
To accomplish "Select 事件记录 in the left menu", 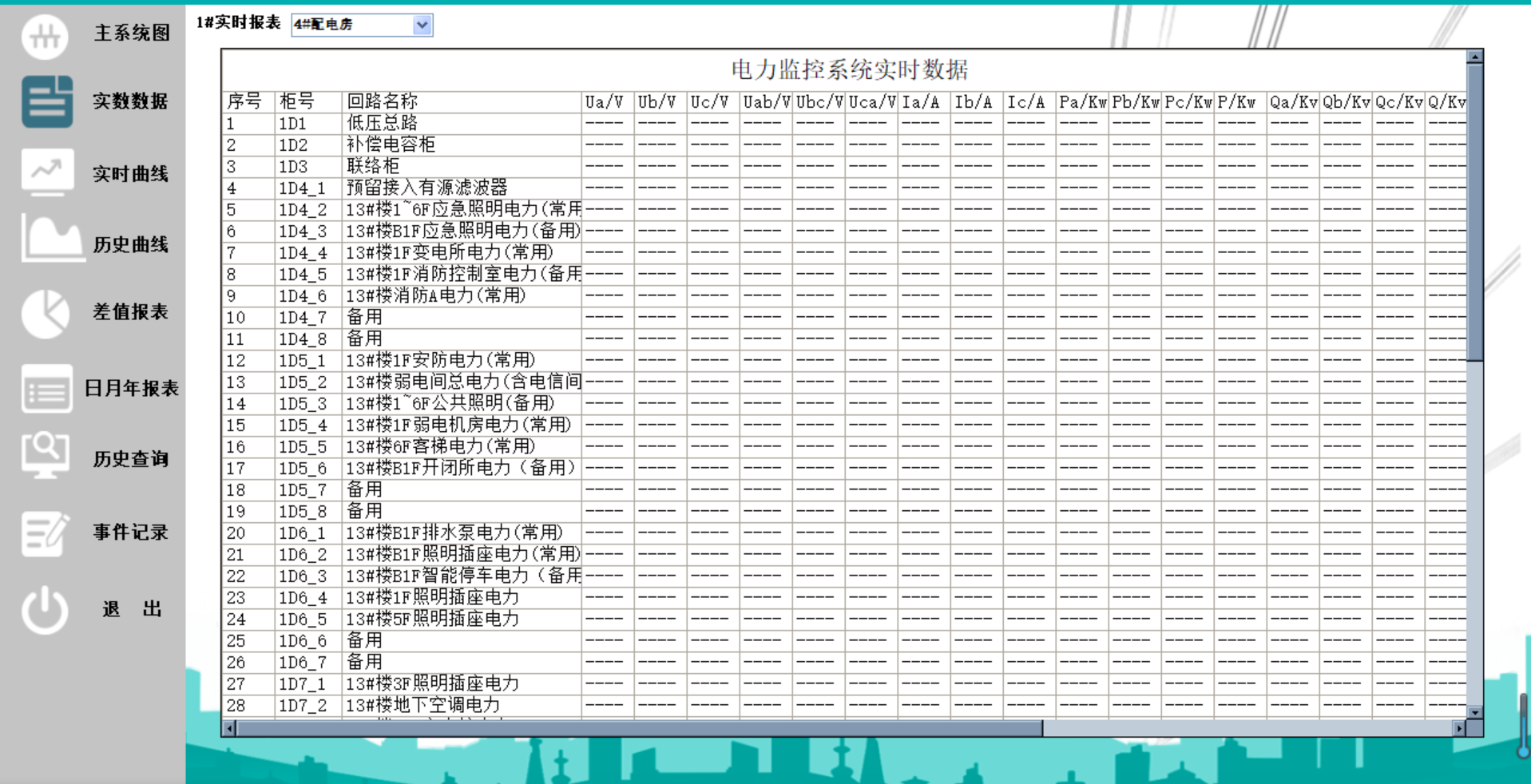I will point(130,532).
